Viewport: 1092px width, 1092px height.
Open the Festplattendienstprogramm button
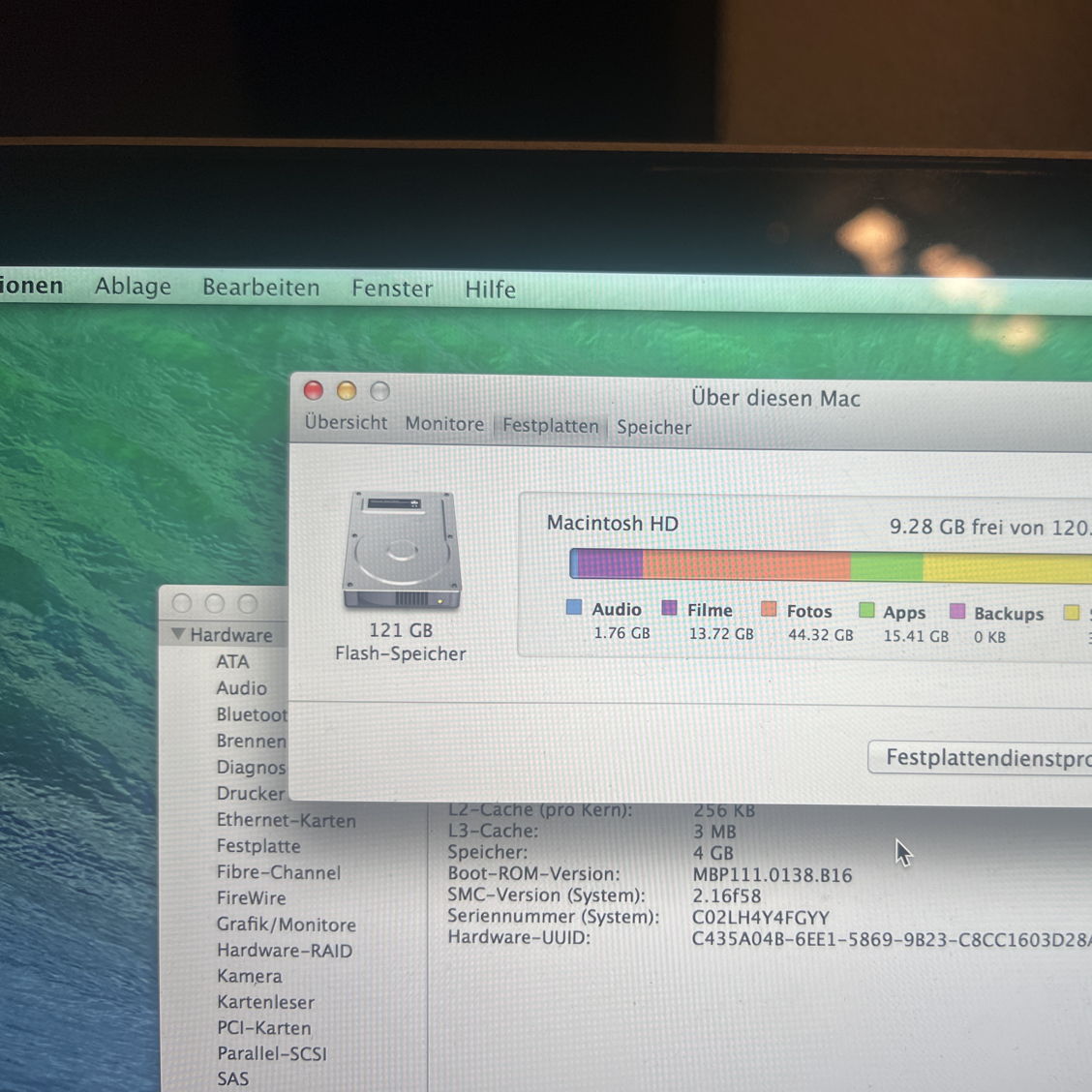point(980,757)
